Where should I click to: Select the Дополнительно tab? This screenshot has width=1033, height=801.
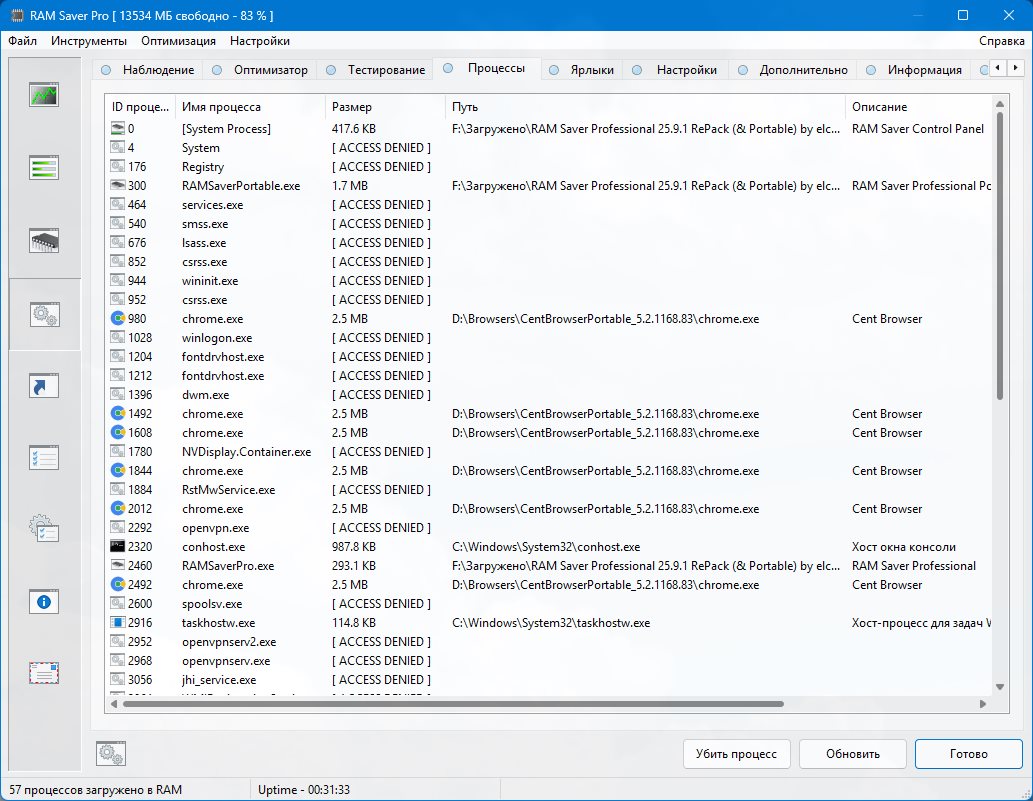pos(802,70)
